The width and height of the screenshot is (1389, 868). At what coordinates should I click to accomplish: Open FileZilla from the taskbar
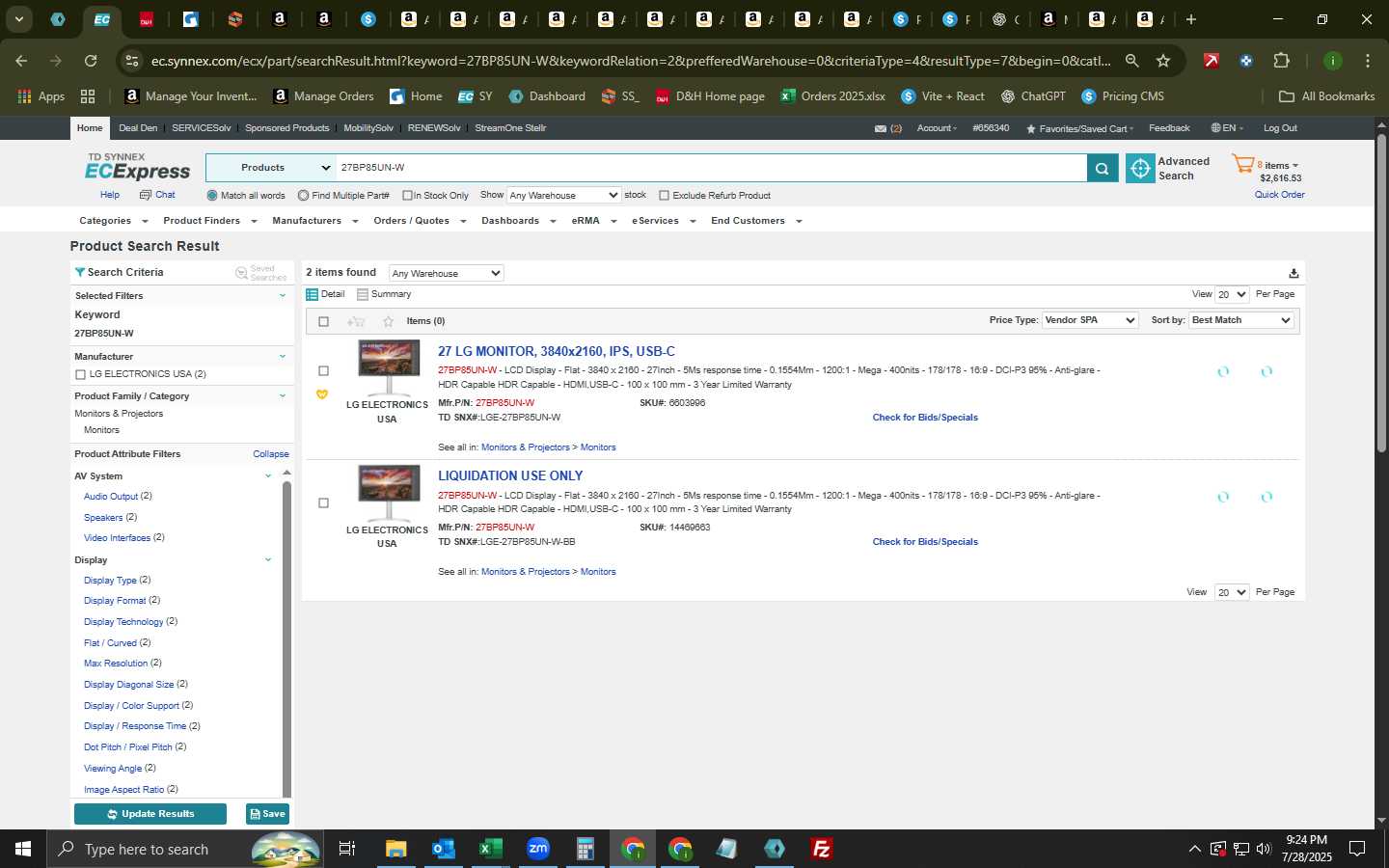(x=822, y=849)
